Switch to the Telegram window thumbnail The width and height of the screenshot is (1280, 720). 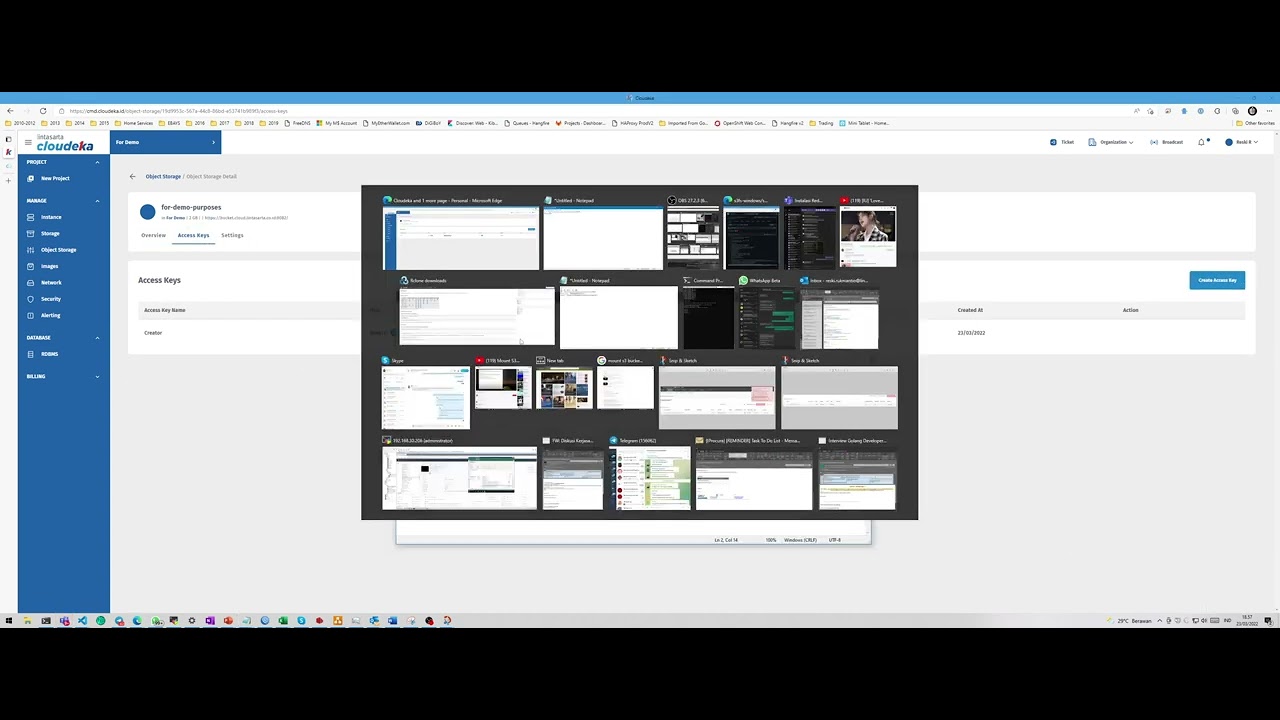pyautogui.click(x=650, y=474)
